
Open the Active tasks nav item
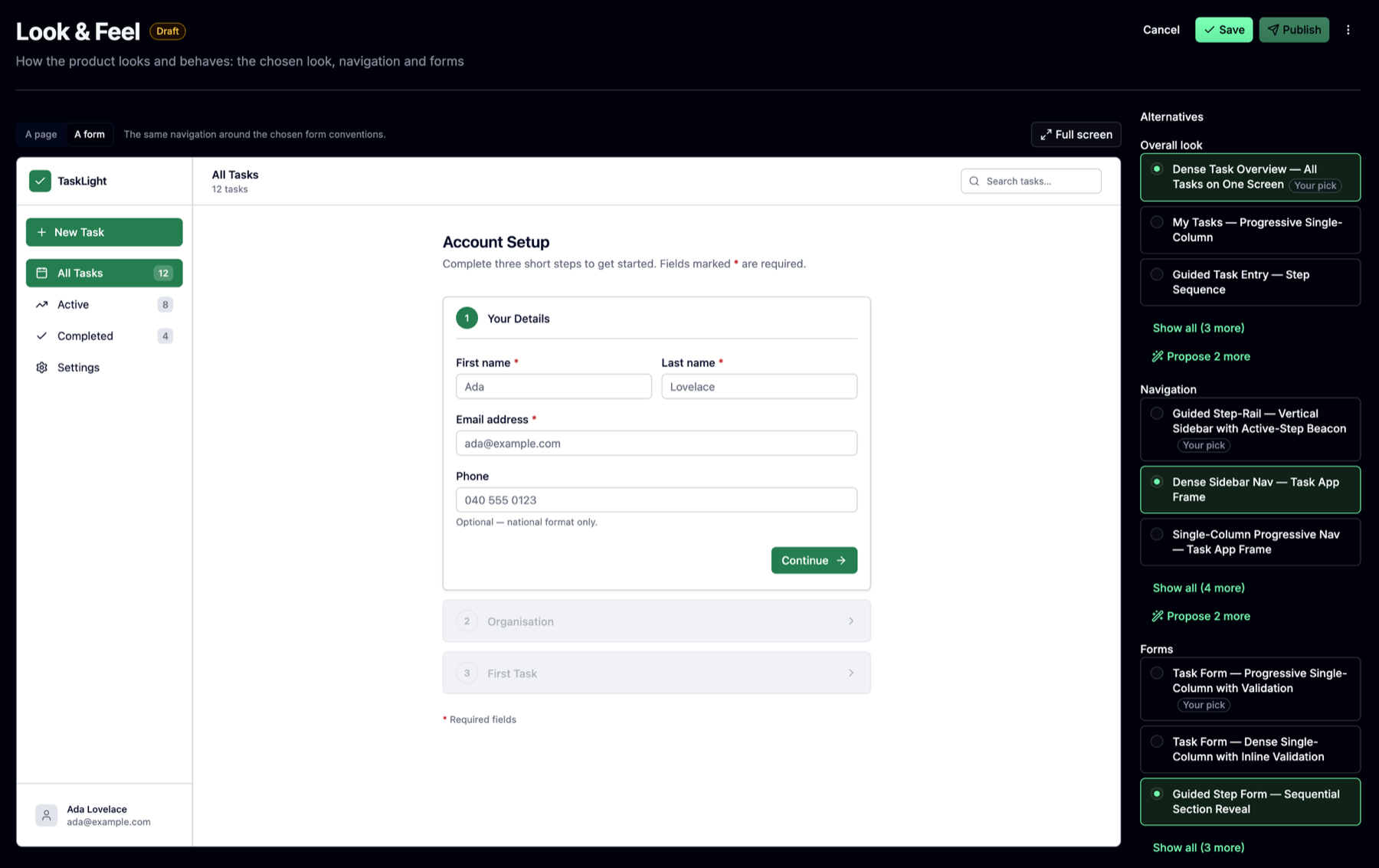[104, 304]
